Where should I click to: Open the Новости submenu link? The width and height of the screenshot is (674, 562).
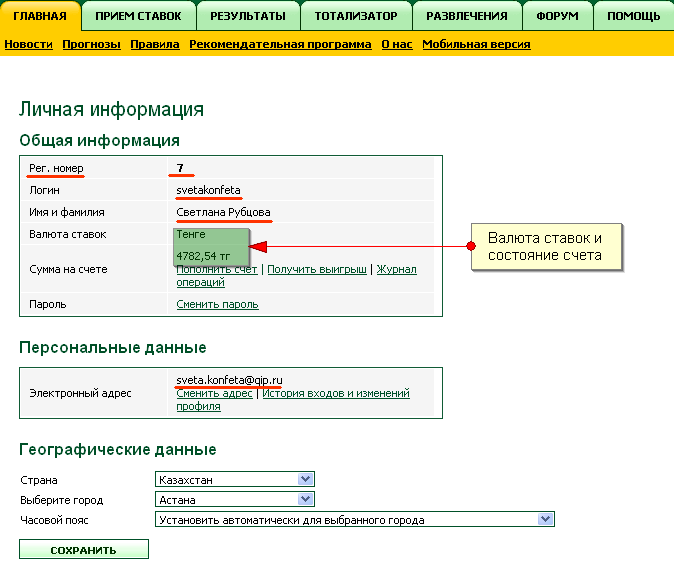coord(28,44)
